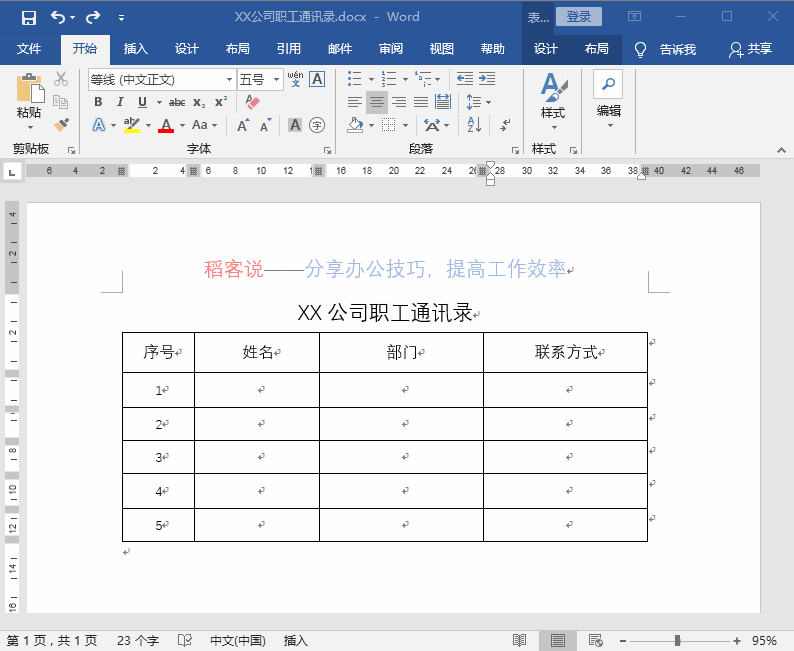
Task: Click the shading paint bucket icon
Action: pyautogui.click(x=355, y=125)
